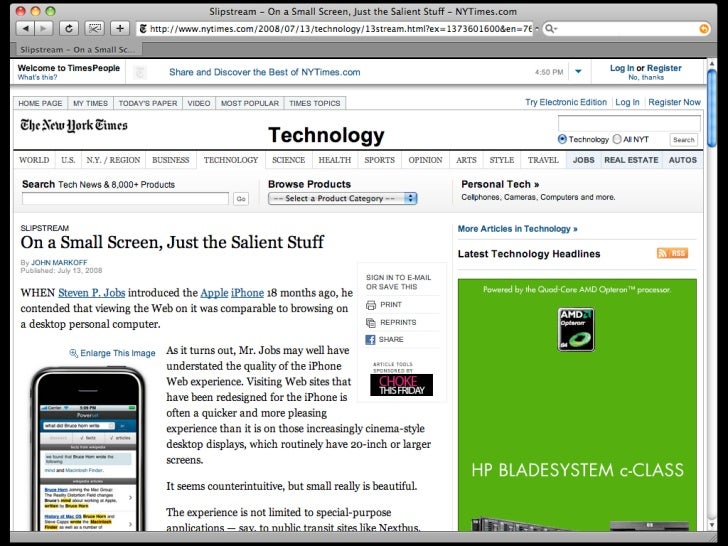
Task: Click the orange snapback arrow in the search field
Action: tap(704, 29)
